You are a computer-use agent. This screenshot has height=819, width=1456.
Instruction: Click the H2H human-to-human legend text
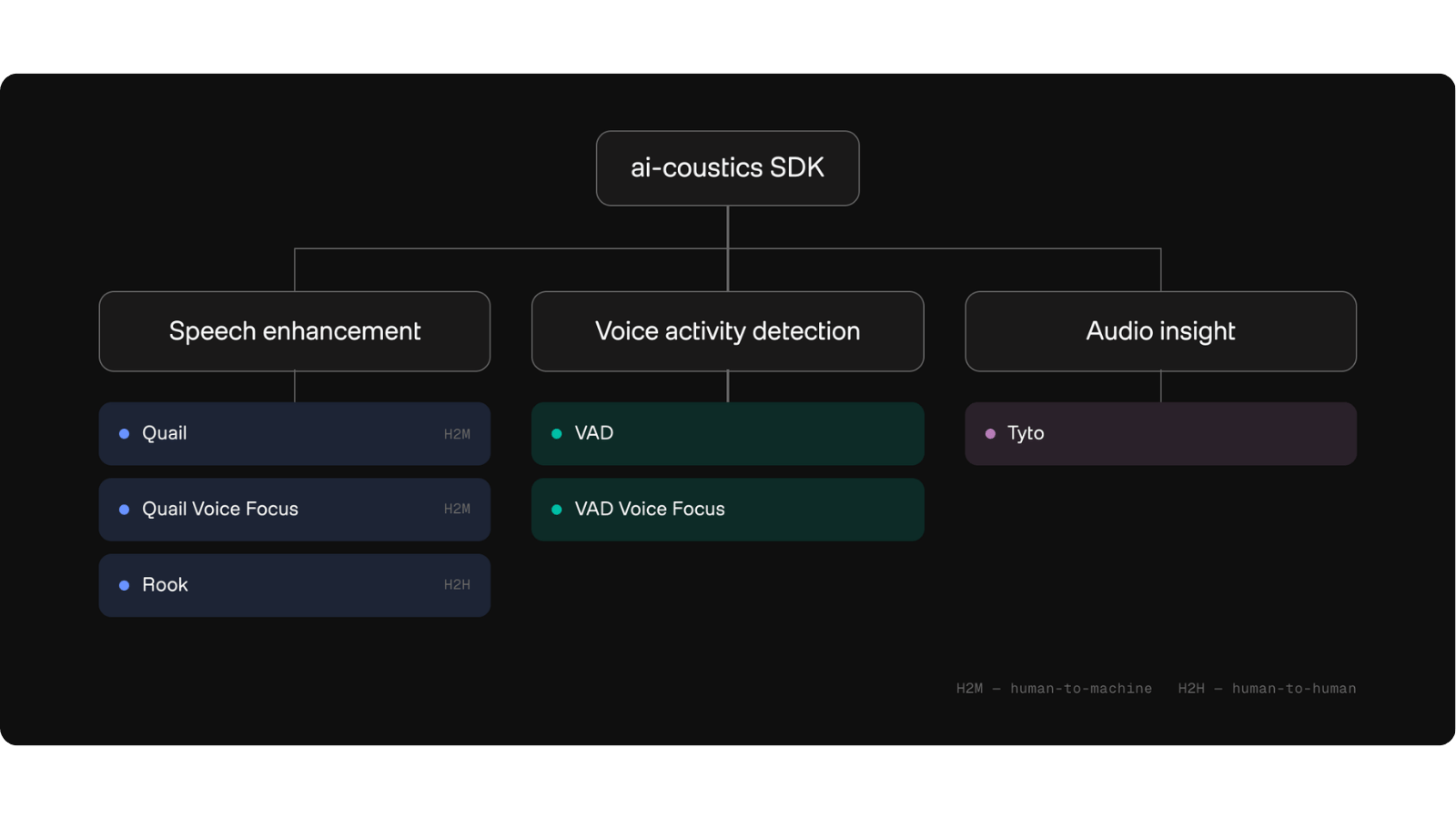1267,689
